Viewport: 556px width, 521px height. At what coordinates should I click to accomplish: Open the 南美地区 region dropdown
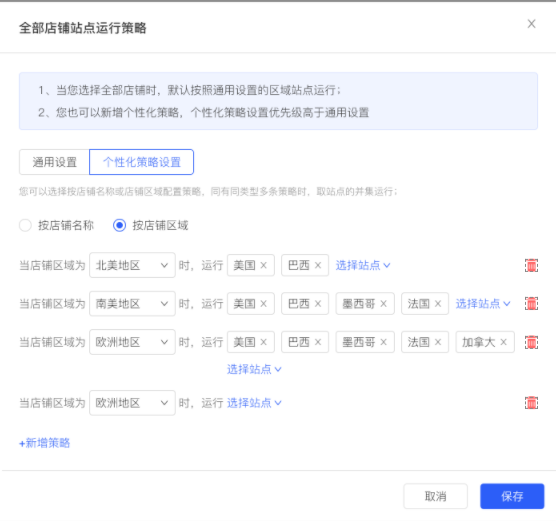pos(132,303)
